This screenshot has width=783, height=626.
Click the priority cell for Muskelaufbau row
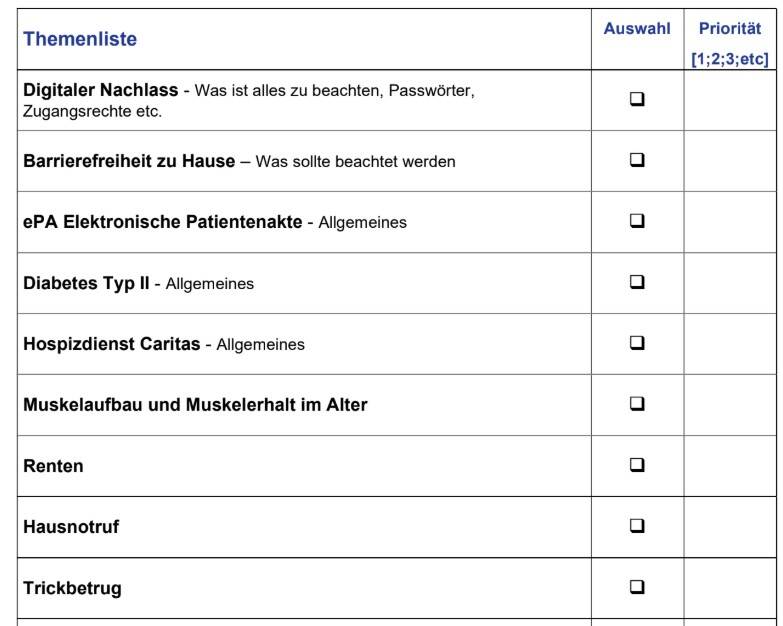[x=730, y=405]
